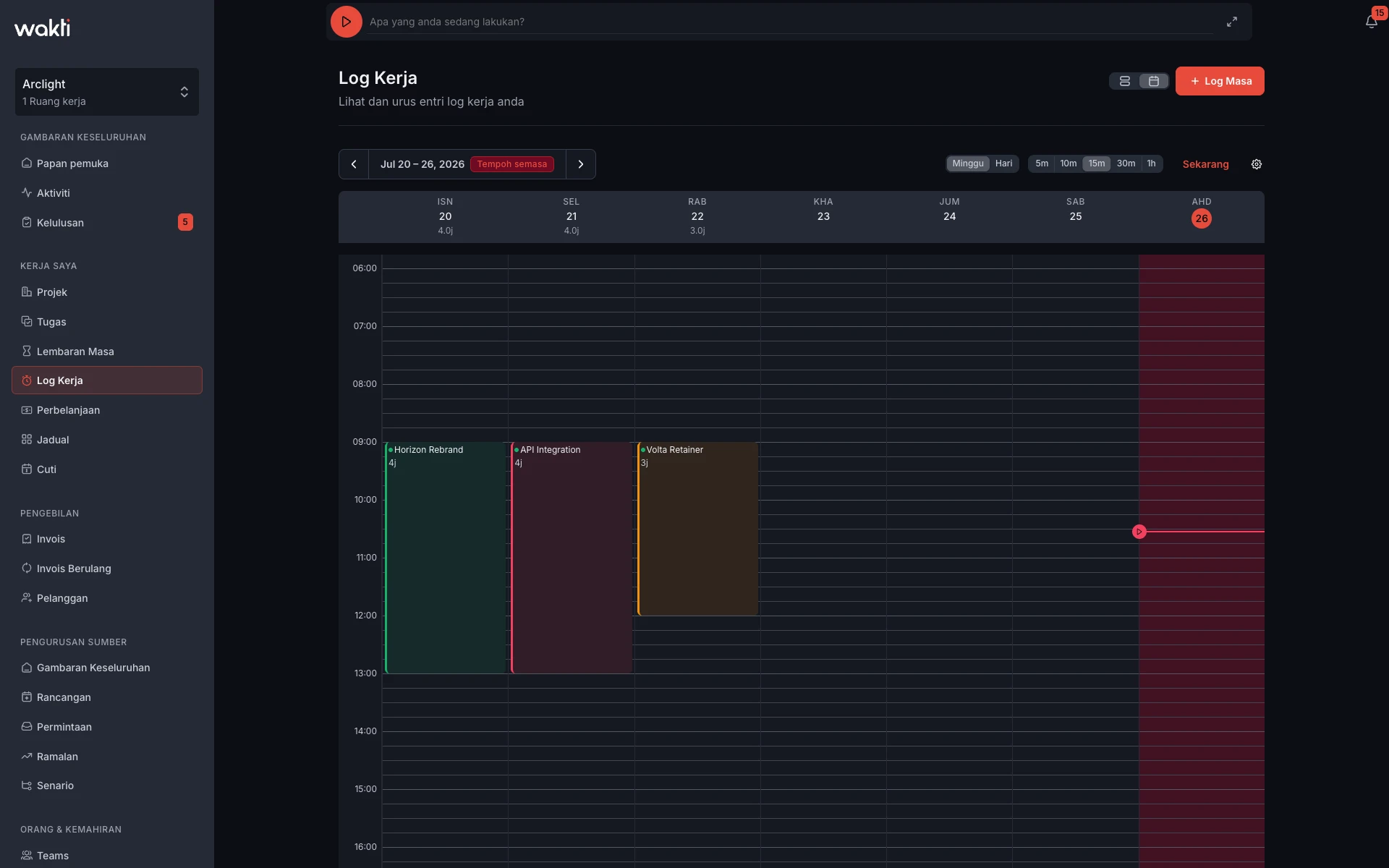Viewport: 1389px width, 868px height.
Task: Switch to list view layout
Action: tap(1124, 81)
